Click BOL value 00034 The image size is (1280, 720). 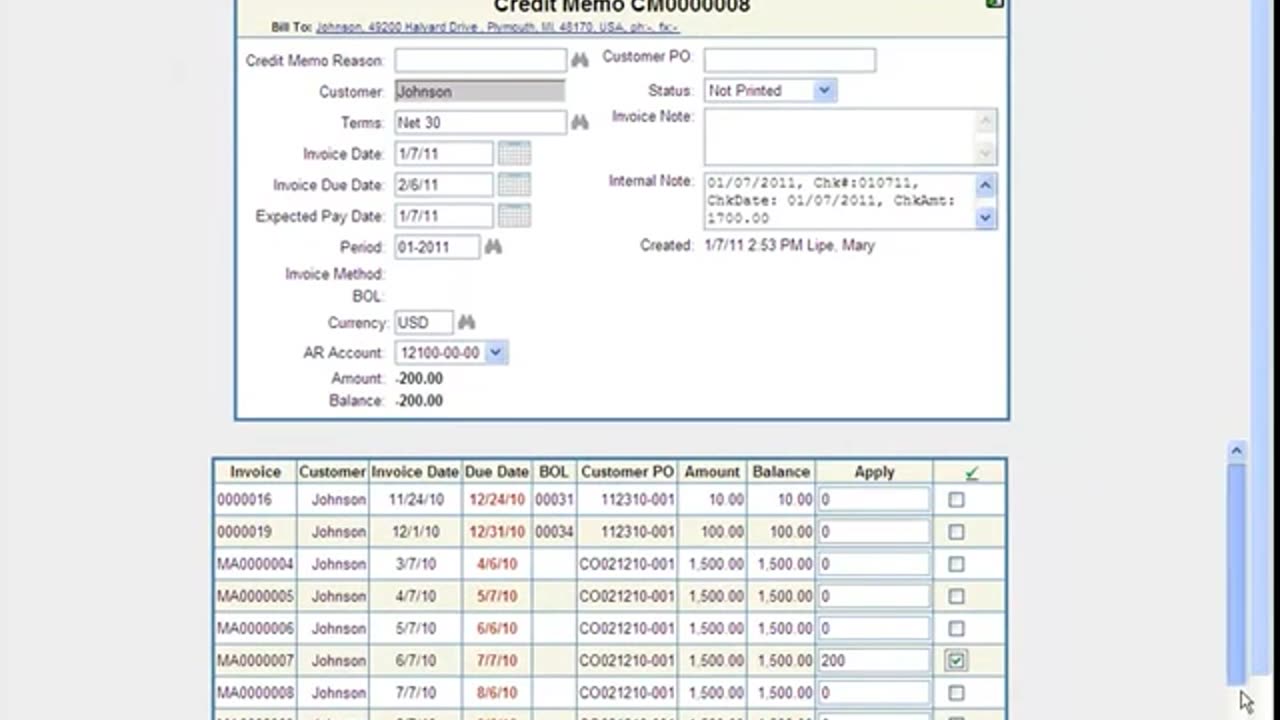pos(554,532)
